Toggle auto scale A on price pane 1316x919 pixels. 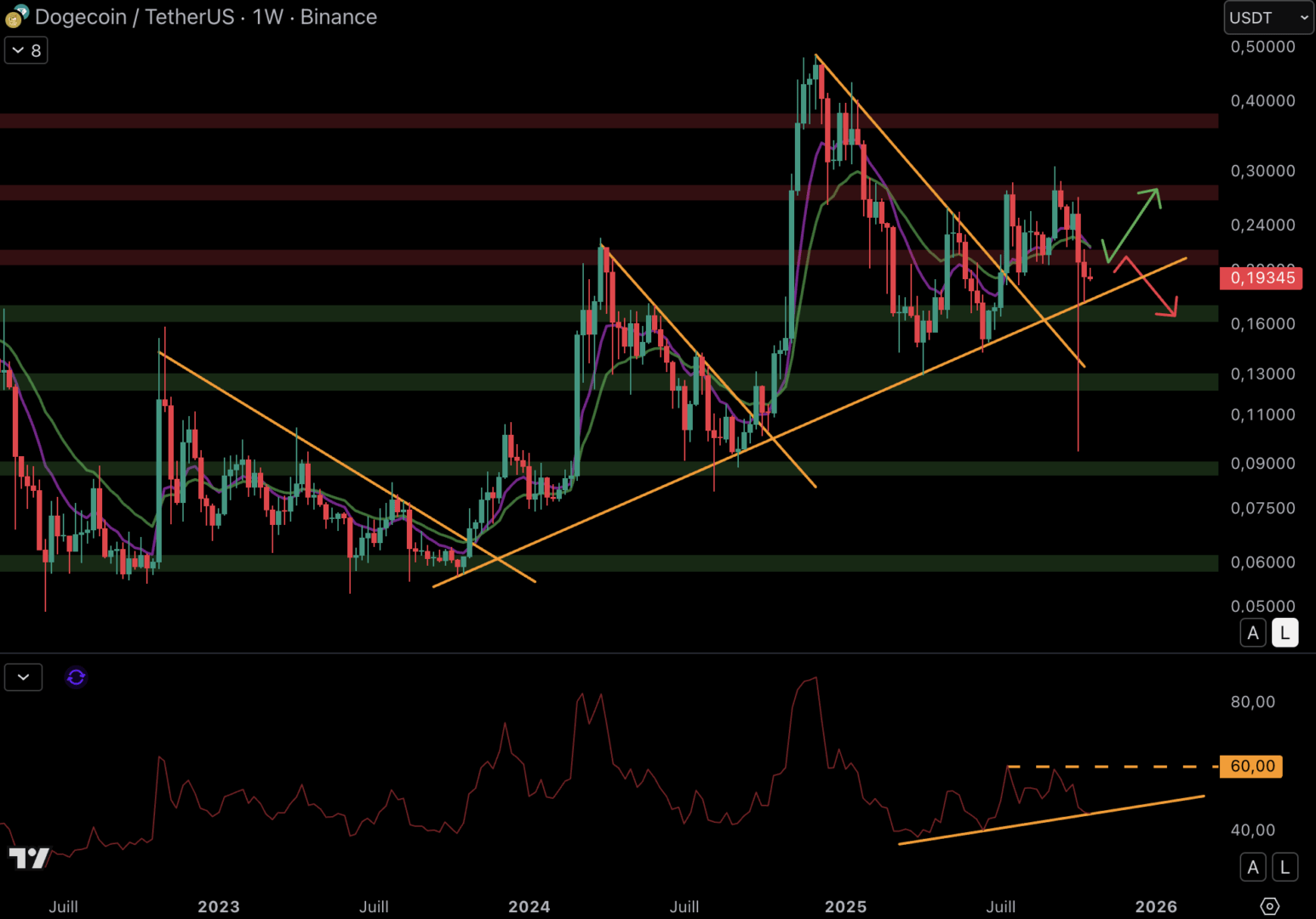pyautogui.click(x=1253, y=633)
